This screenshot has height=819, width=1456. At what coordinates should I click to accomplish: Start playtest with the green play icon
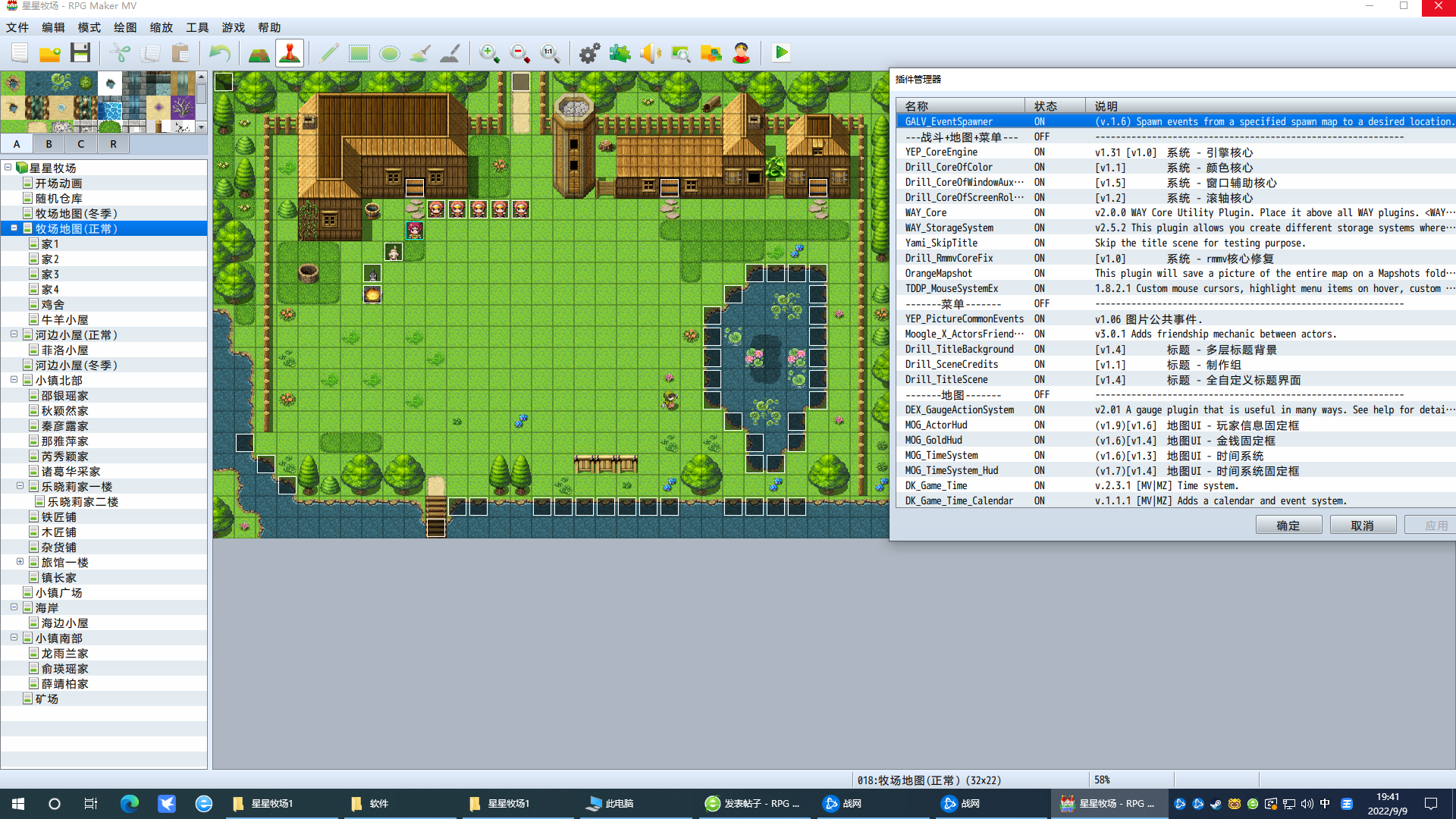(781, 53)
